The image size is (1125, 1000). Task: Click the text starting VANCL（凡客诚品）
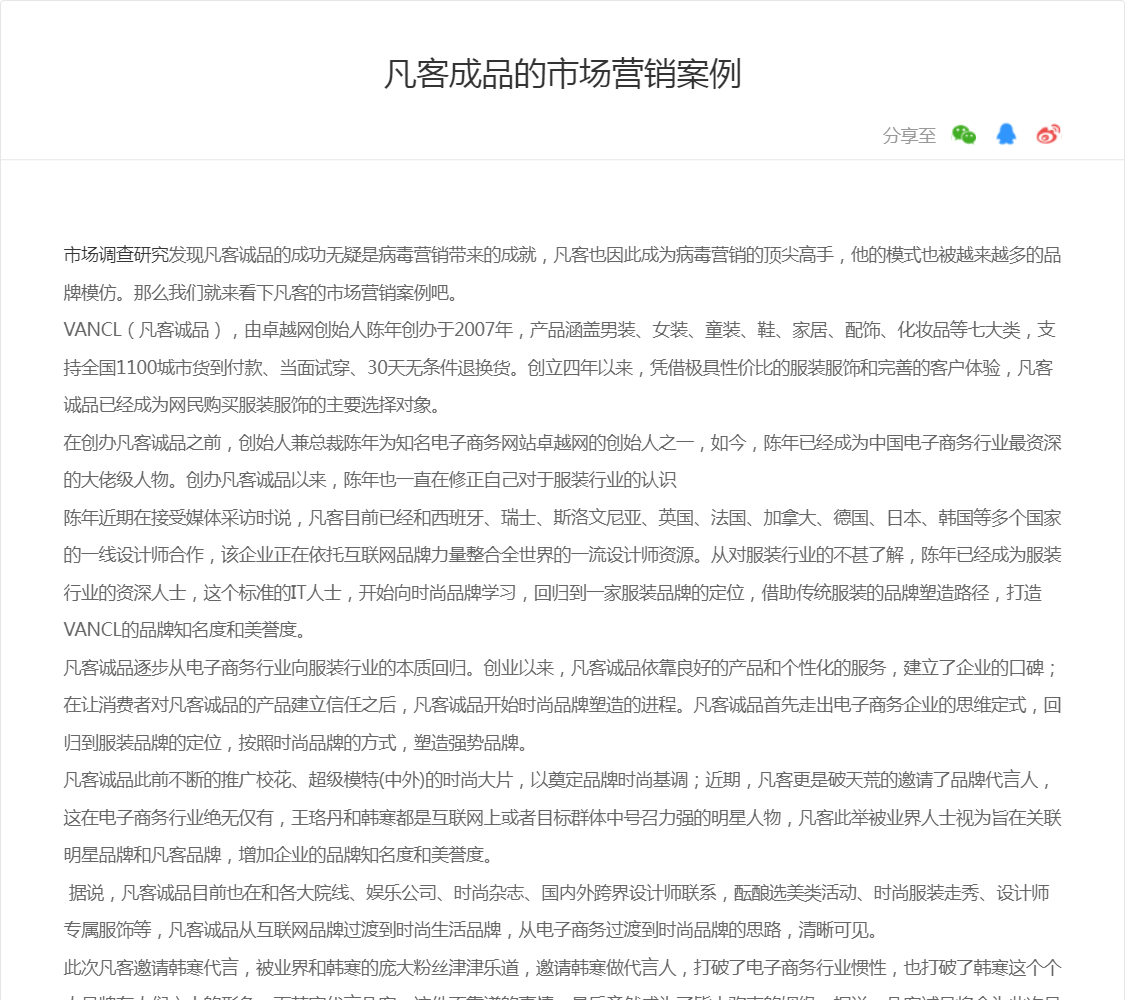point(559,330)
